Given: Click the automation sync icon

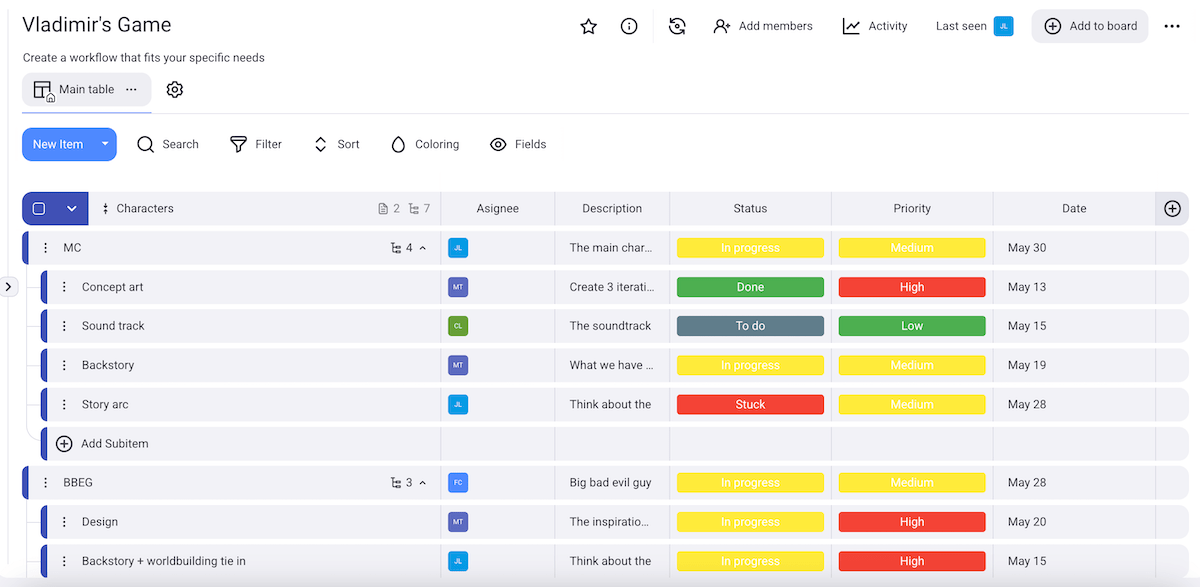Looking at the screenshot, I should tap(677, 27).
